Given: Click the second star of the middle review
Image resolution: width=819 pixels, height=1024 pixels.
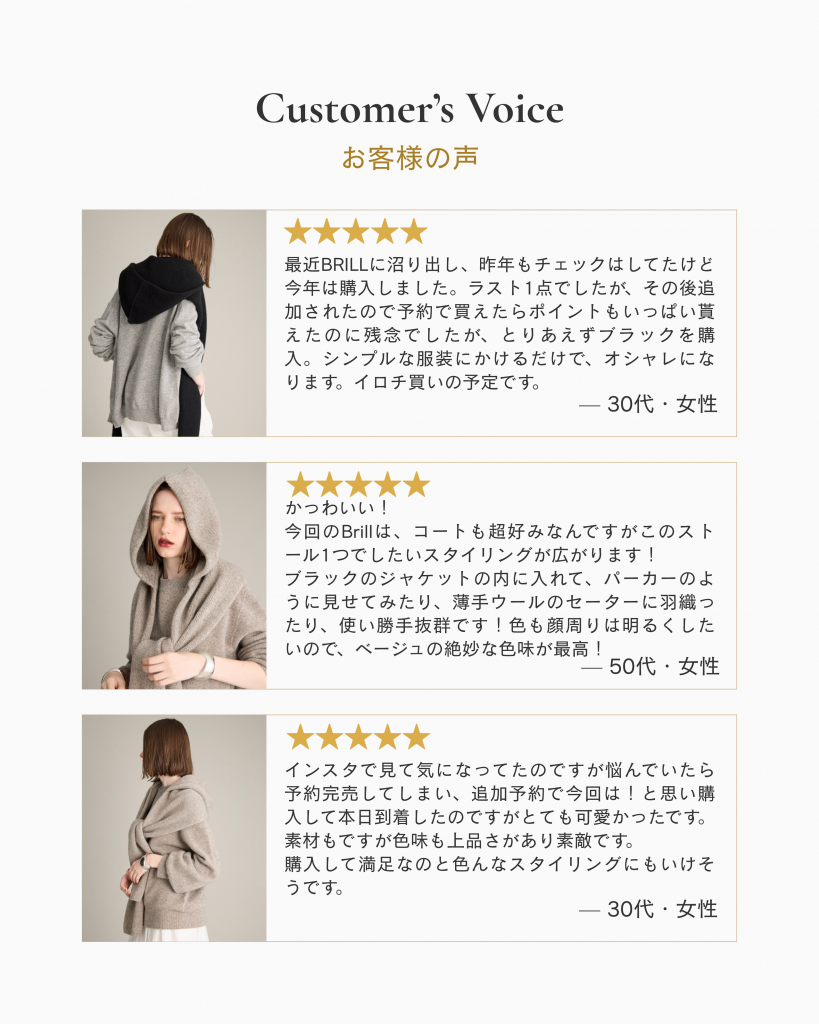Looking at the screenshot, I should pos(329,485).
